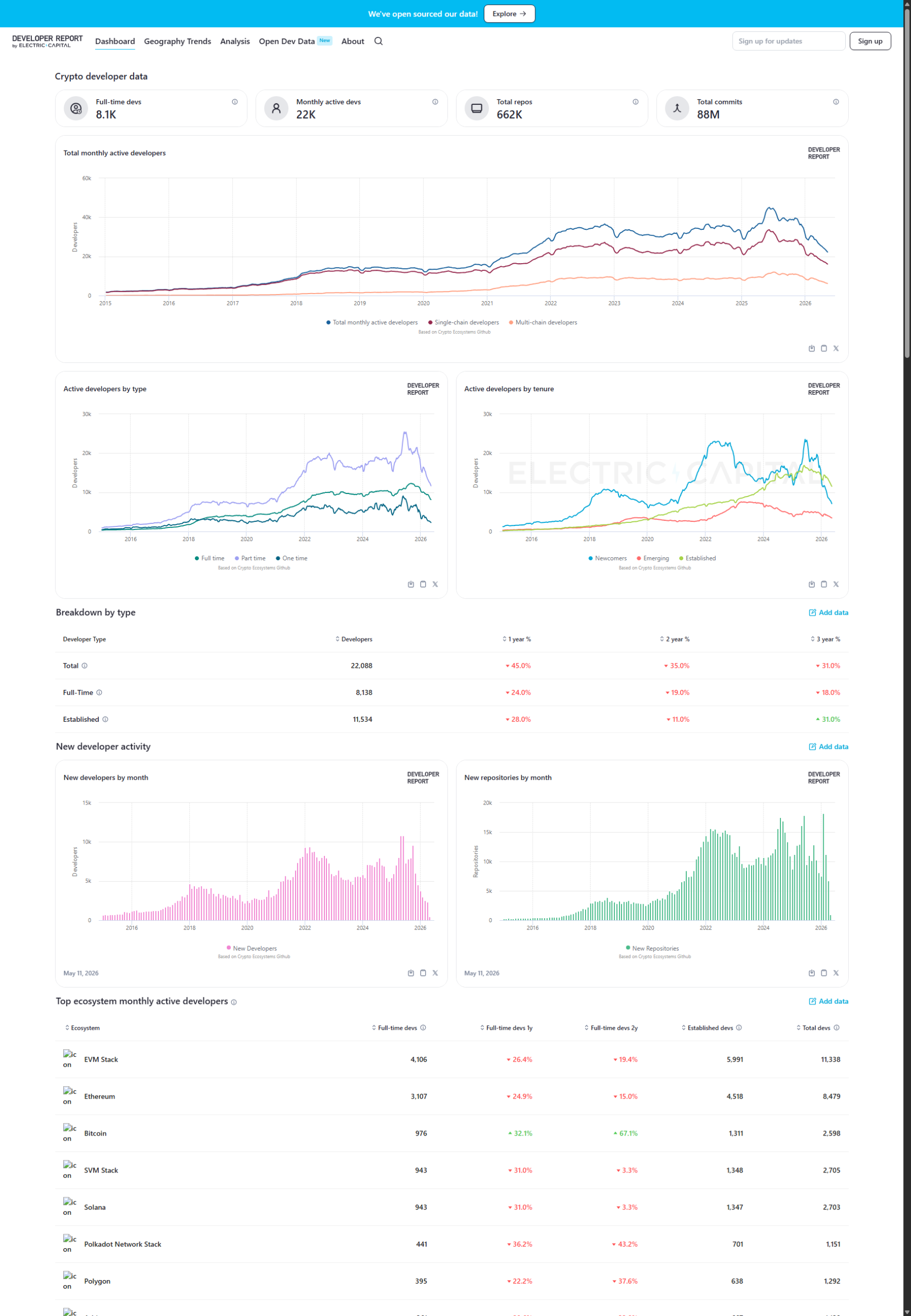The width and height of the screenshot is (911, 1316).
Task: Sort Breakdown table by 3 year %
Action: [x=825, y=639]
